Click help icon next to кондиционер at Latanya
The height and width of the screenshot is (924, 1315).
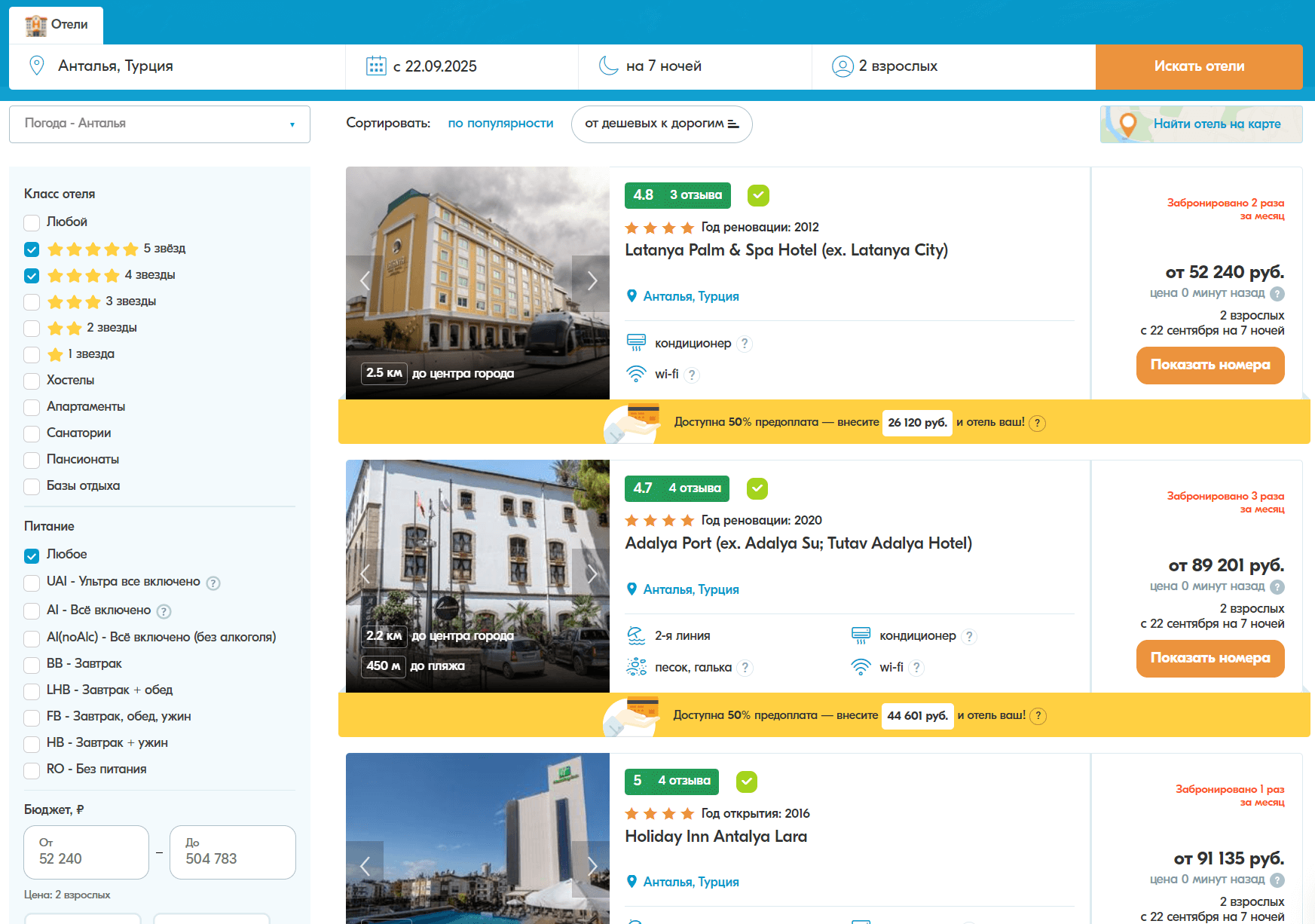point(745,344)
